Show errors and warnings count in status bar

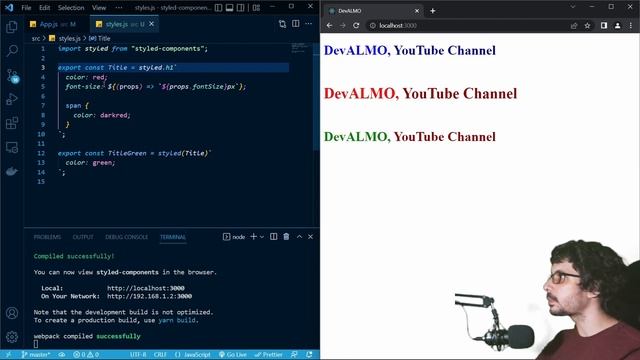click(x=86, y=354)
